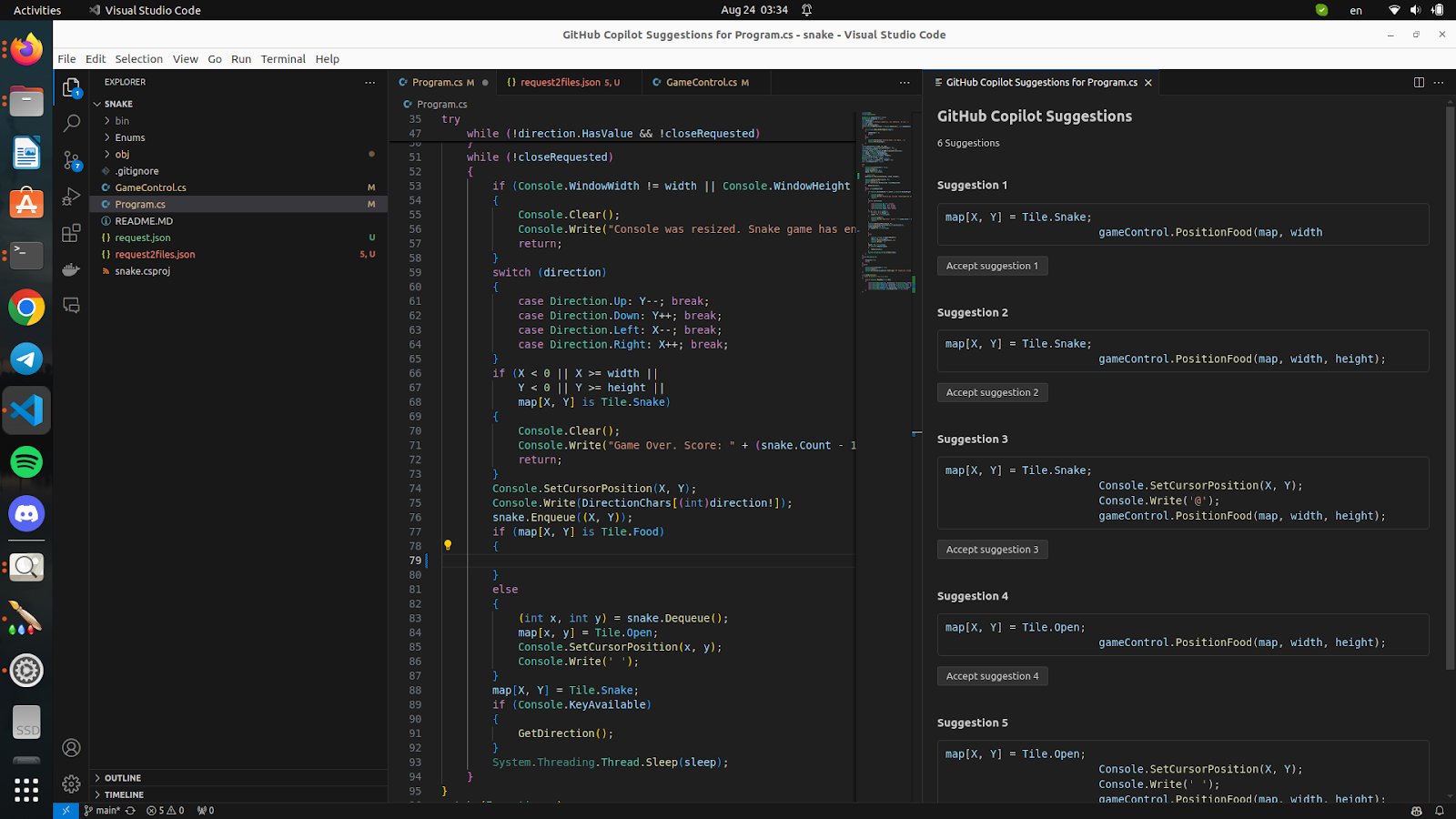Open the Docker view in activity bar
This screenshot has width=1456, height=819.
(71, 269)
